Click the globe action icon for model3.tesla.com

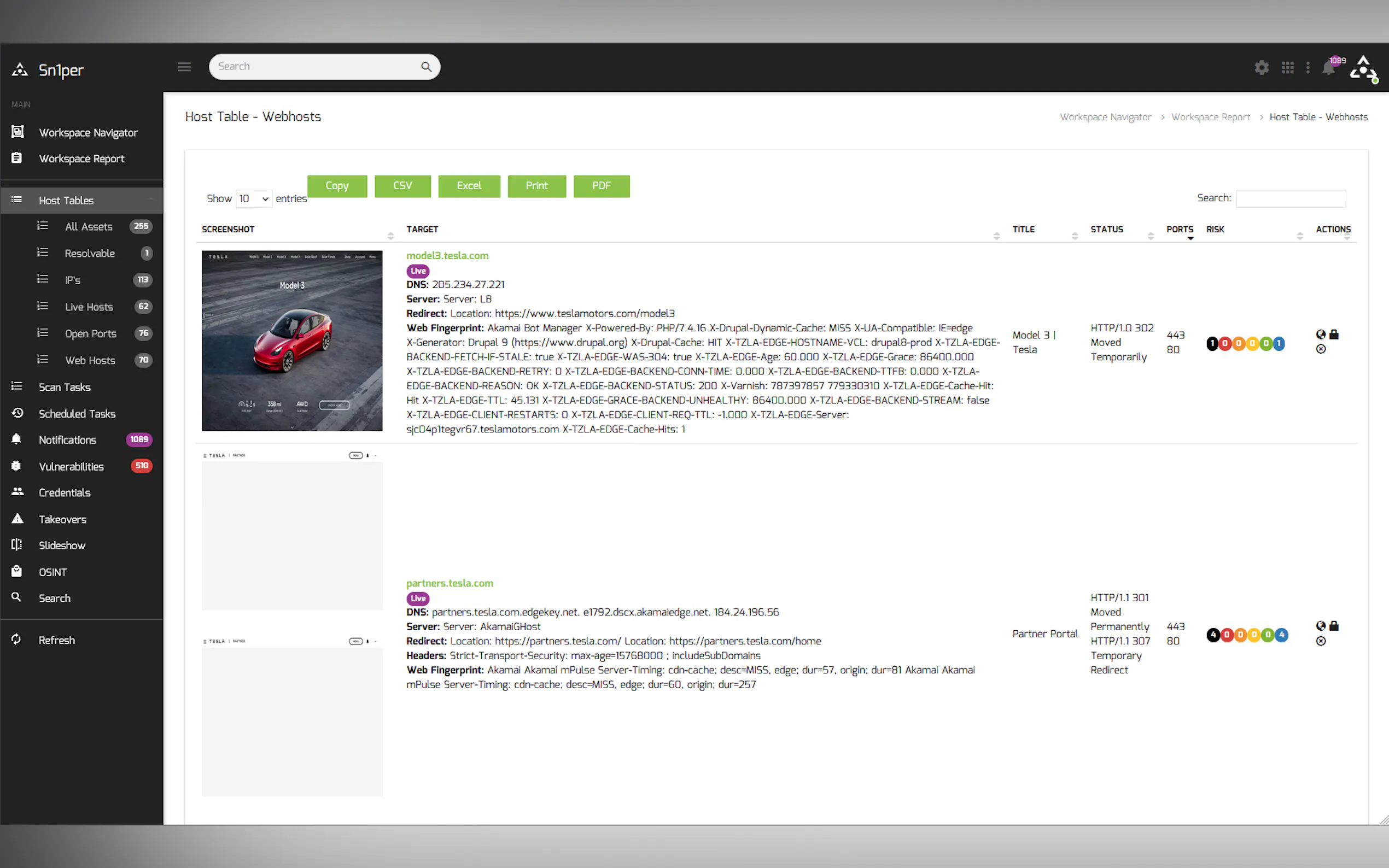pos(1321,334)
